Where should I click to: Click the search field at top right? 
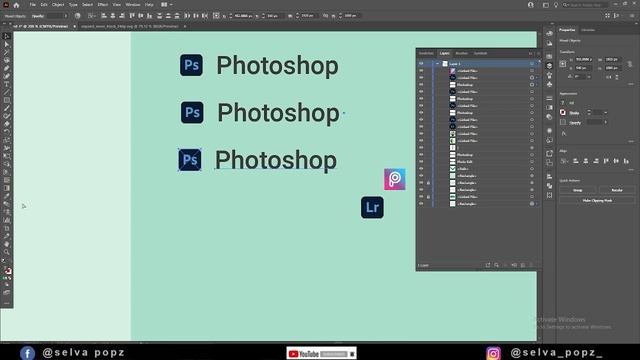coord(585,5)
